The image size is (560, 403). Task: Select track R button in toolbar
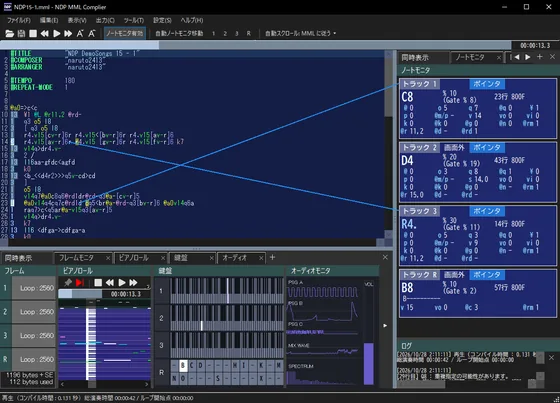click(248, 34)
